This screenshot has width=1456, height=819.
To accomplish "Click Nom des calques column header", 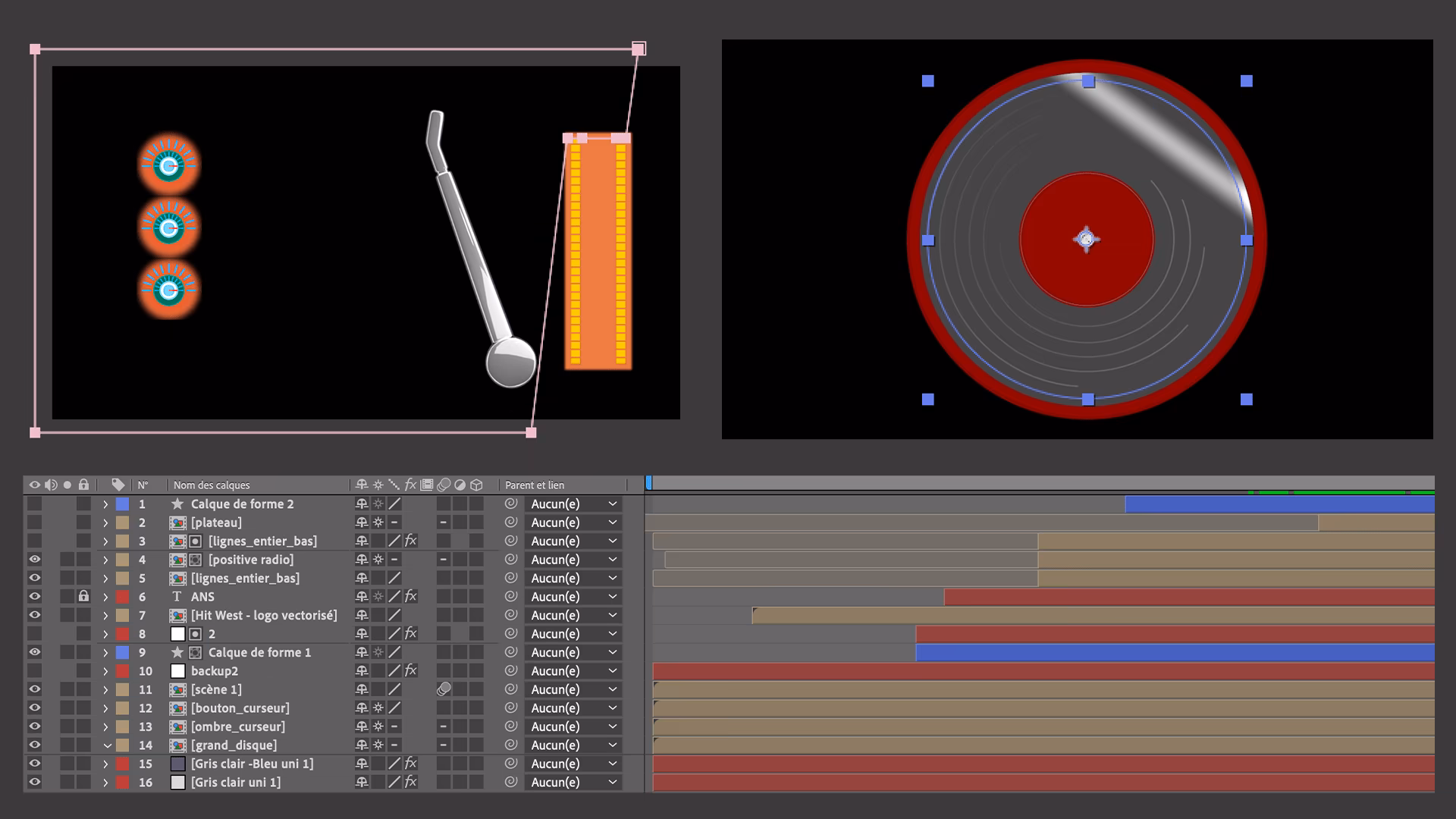I will 212,485.
